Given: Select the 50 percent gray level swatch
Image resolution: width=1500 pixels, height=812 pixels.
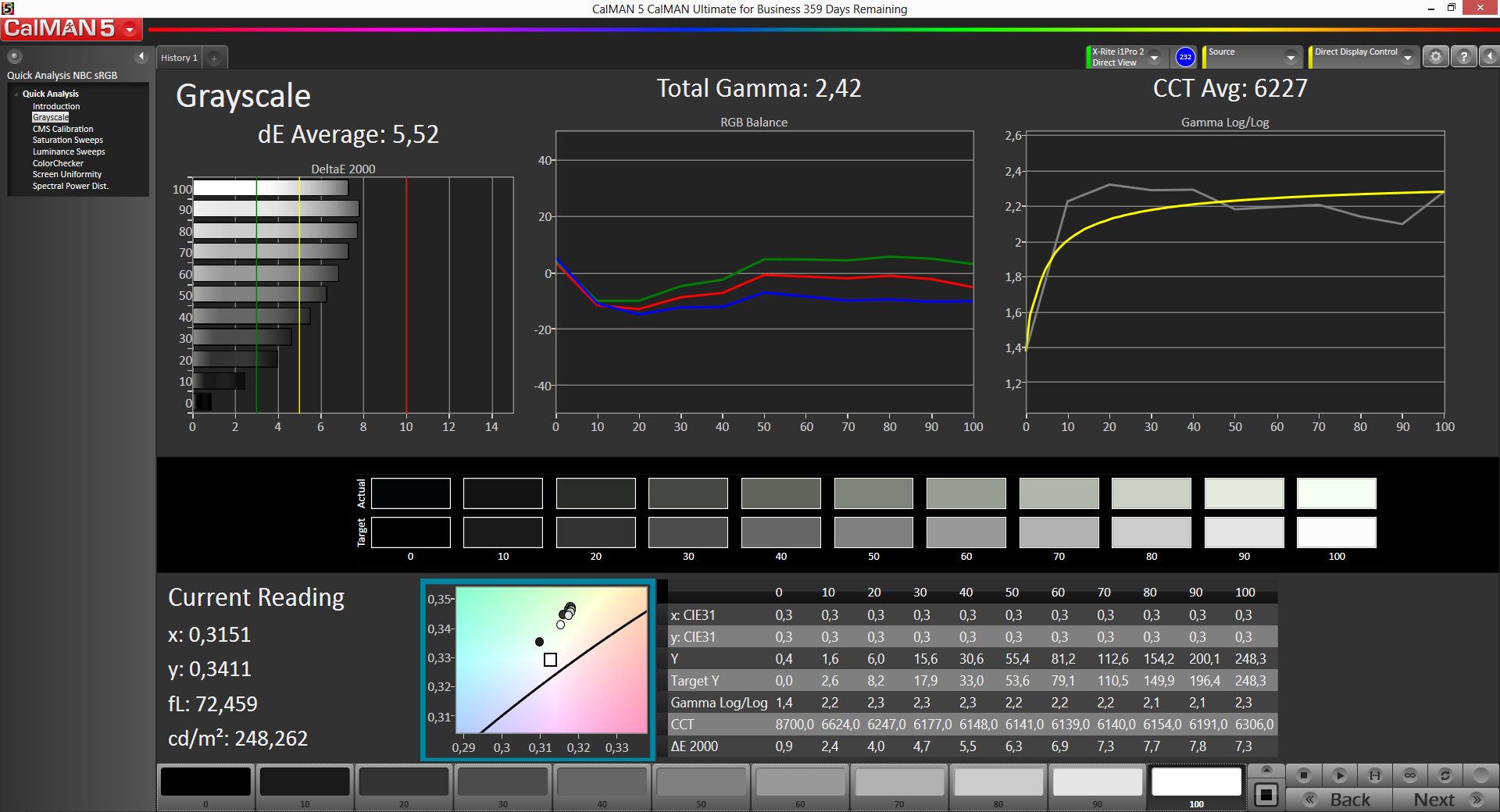Looking at the screenshot, I should (x=701, y=783).
